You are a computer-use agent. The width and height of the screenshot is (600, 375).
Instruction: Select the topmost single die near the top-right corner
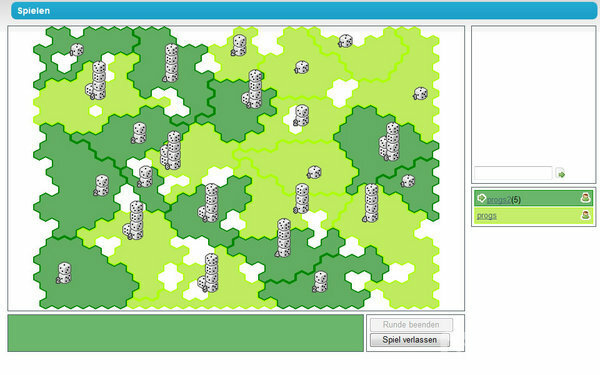point(345,41)
